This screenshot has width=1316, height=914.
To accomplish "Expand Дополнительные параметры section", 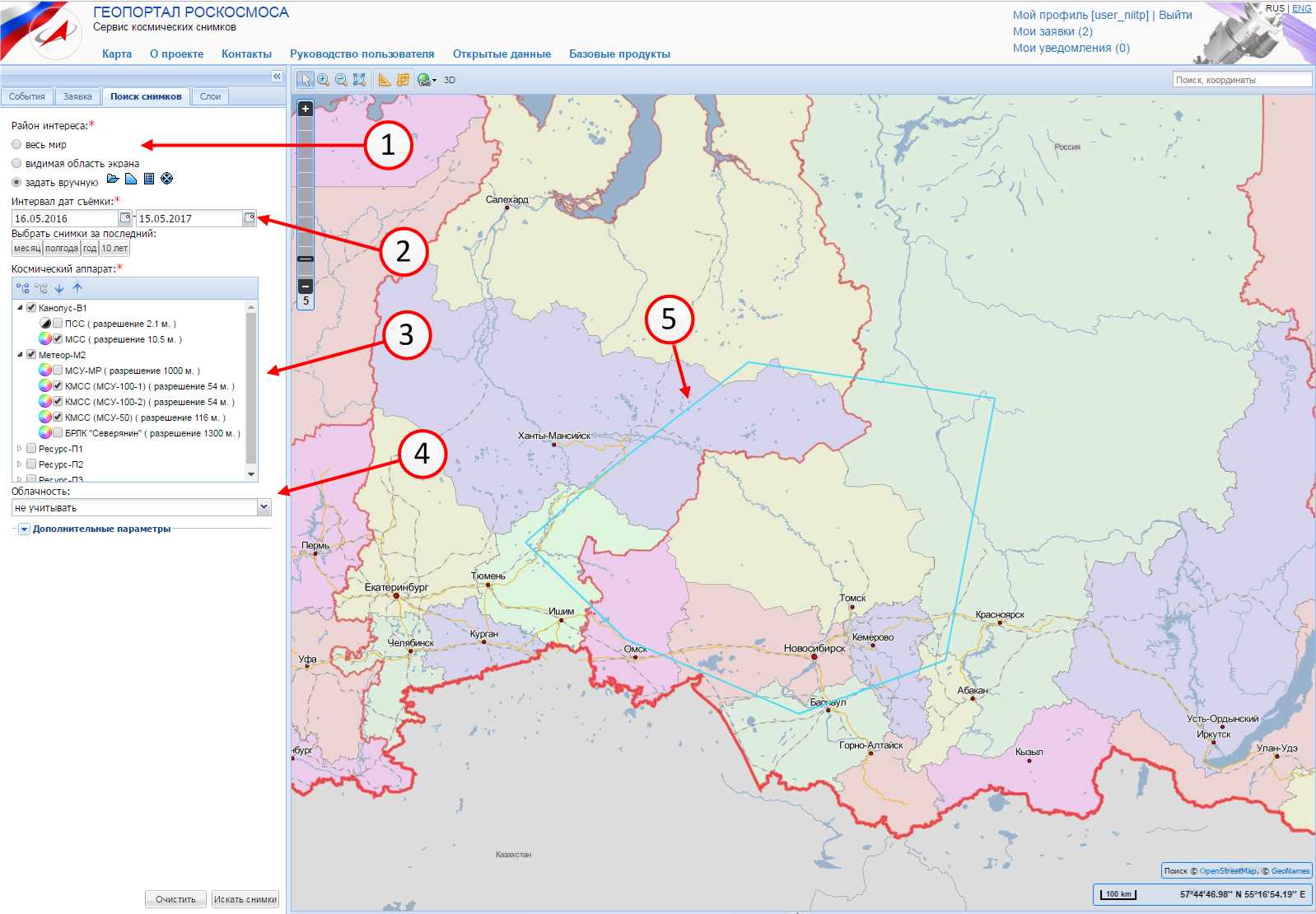I will click(24, 529).
